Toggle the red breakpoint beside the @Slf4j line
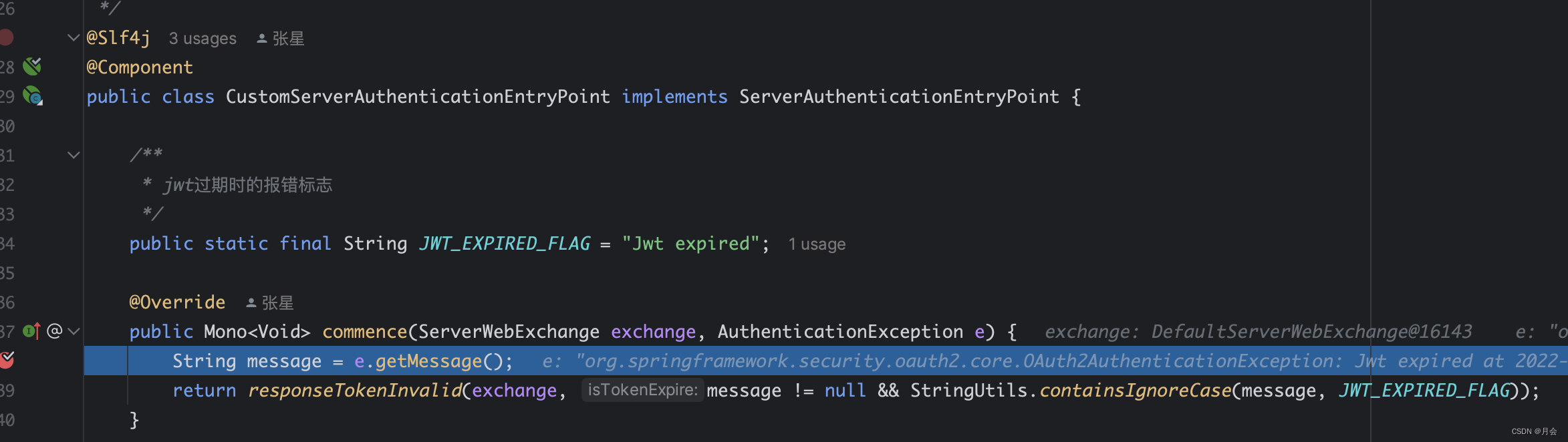 (7, 37)
